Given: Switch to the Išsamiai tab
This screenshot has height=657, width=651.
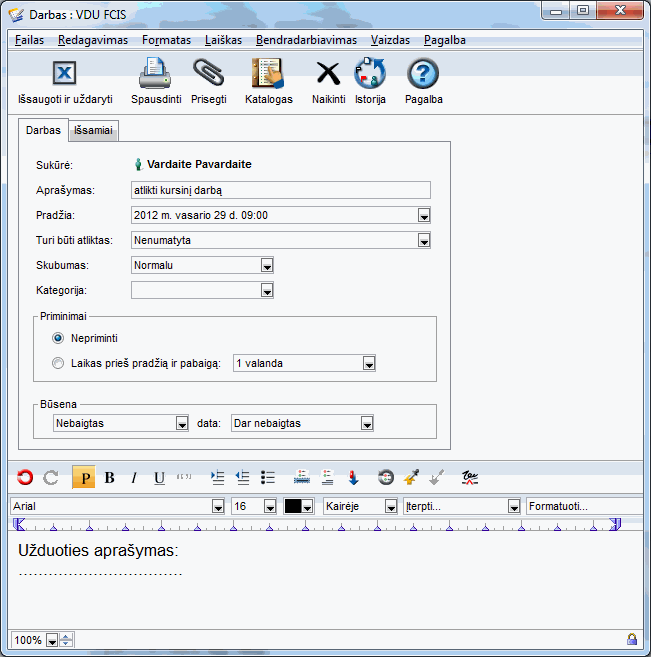Looking at the screenshot, I should (x=93, y=131).
